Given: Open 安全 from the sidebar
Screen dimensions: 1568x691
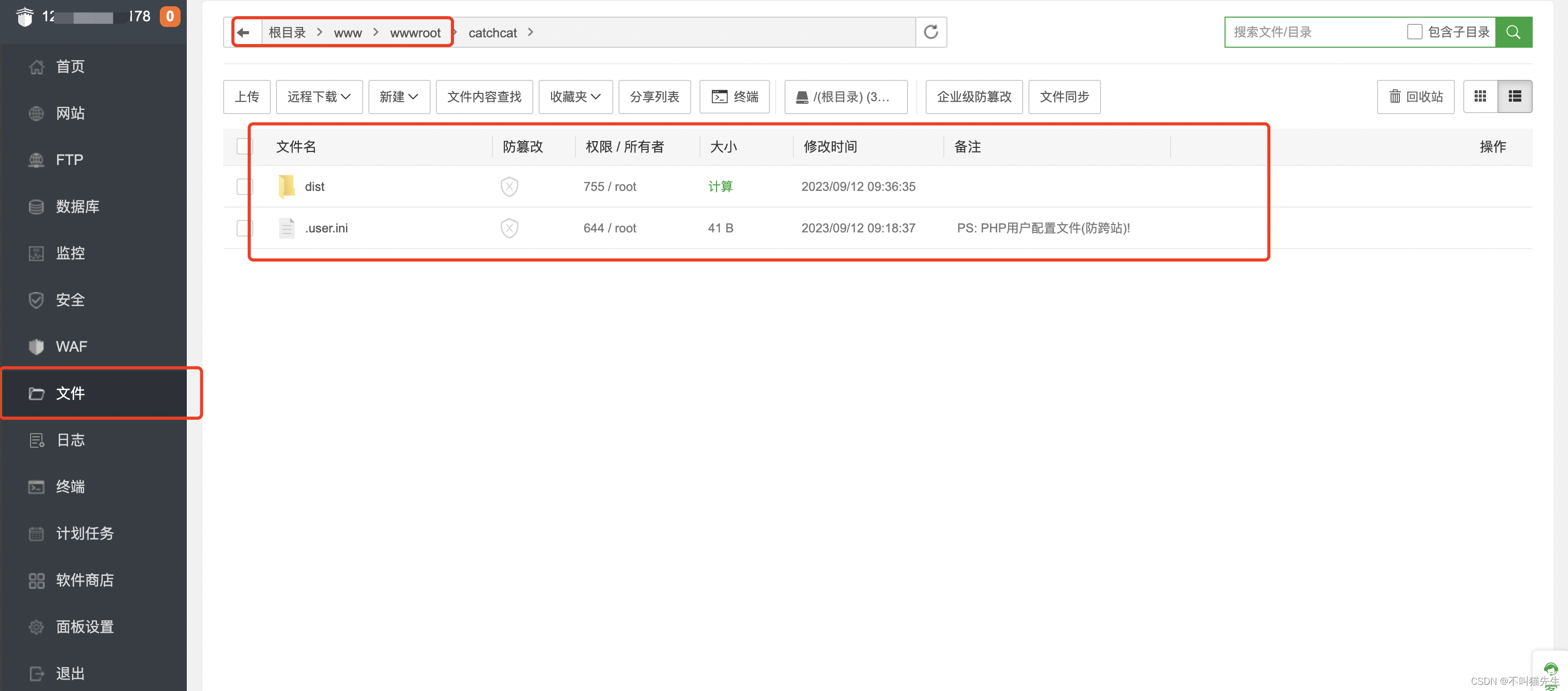Looking at the screenshot, I should point(93,299).
